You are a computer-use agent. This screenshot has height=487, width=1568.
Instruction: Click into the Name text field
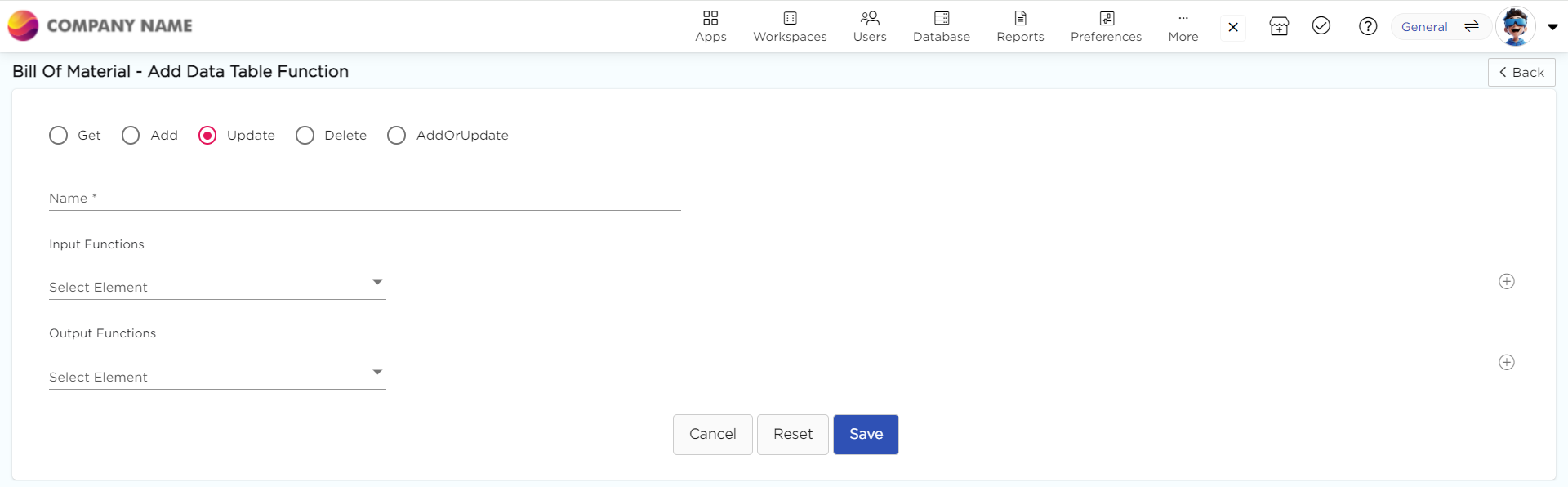click(364, 199)
